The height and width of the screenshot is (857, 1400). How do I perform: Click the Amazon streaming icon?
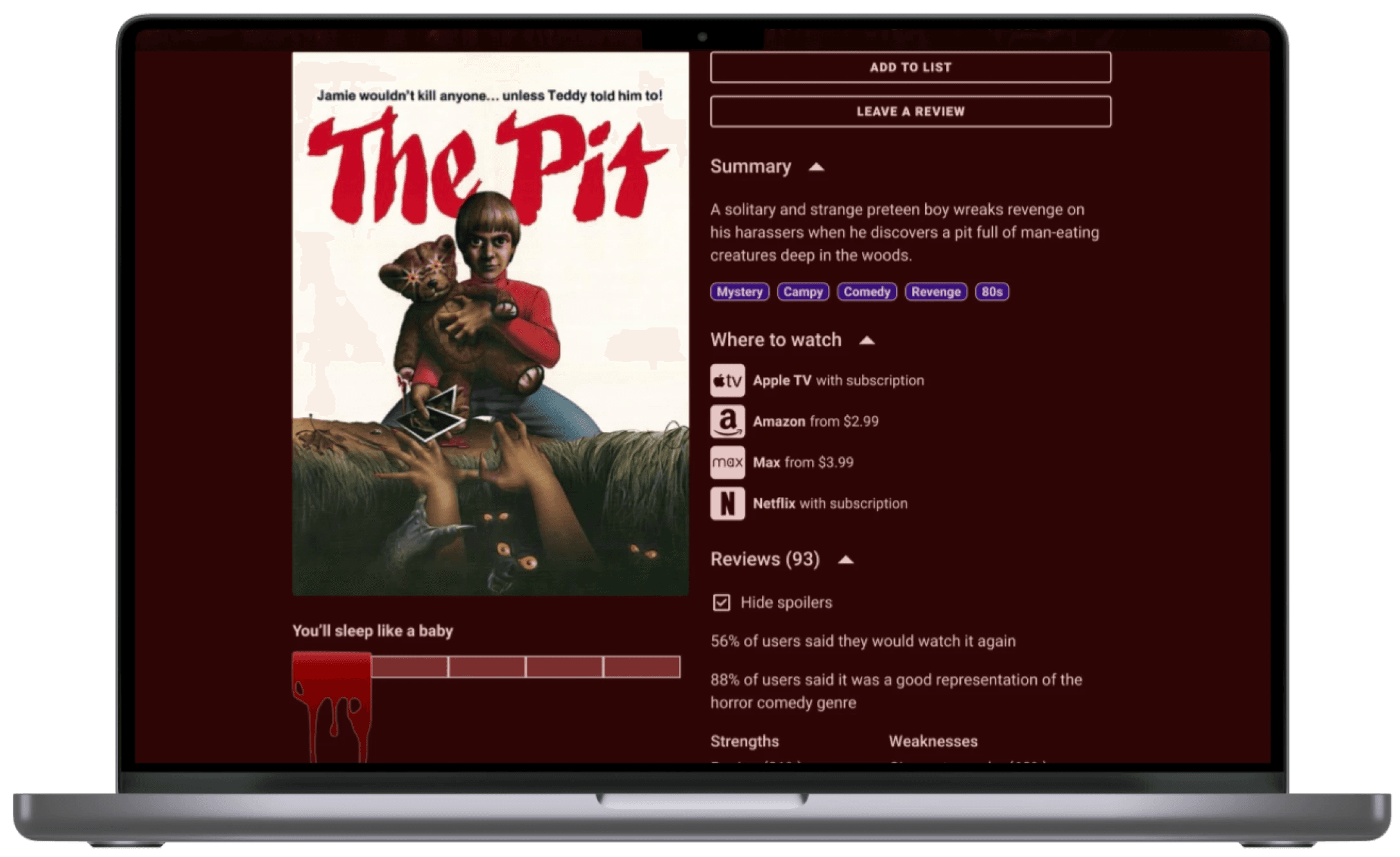[x=727, y=421]
